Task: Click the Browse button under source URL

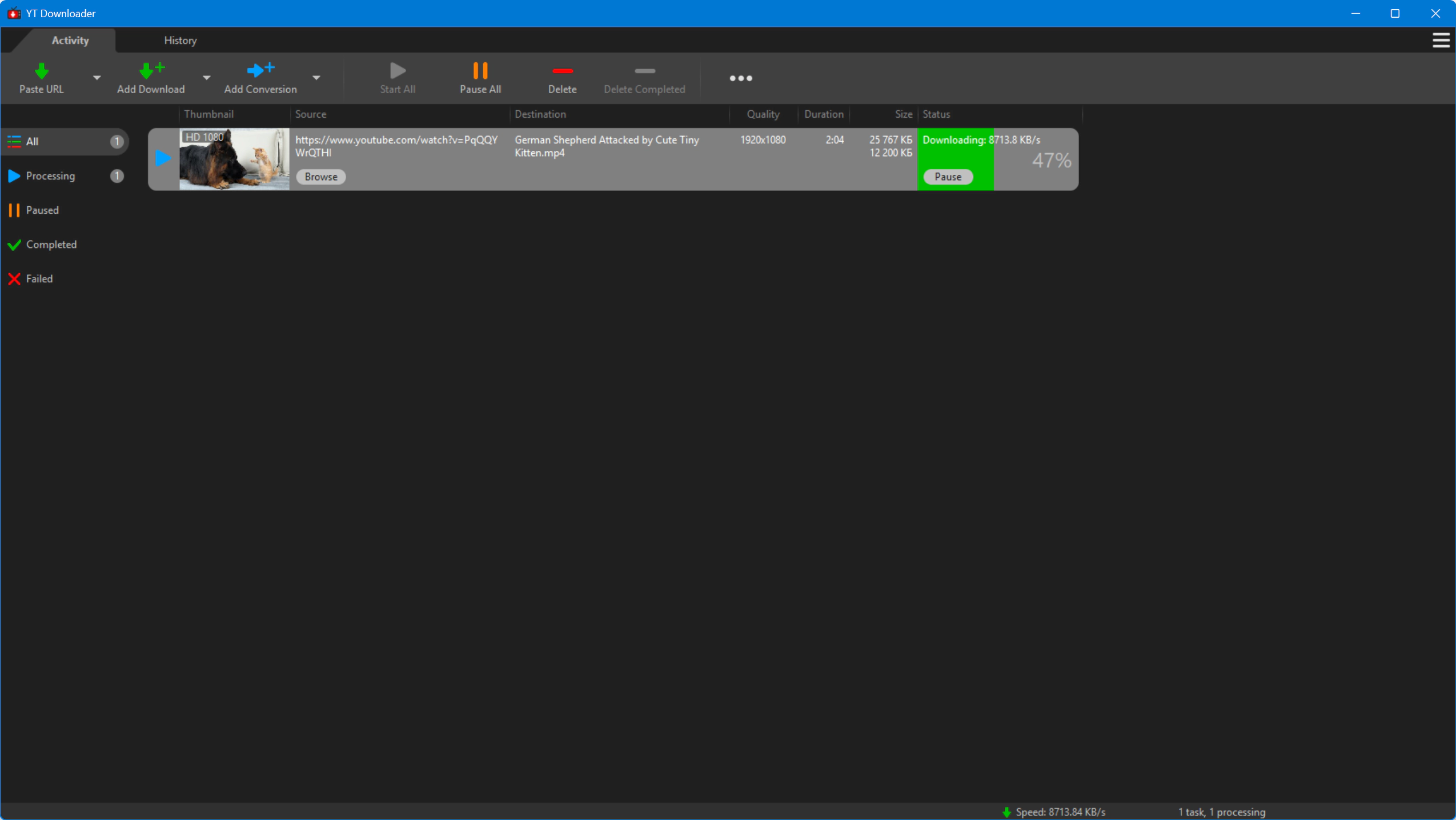Action: pyautogui.click(x=320, y=177)
